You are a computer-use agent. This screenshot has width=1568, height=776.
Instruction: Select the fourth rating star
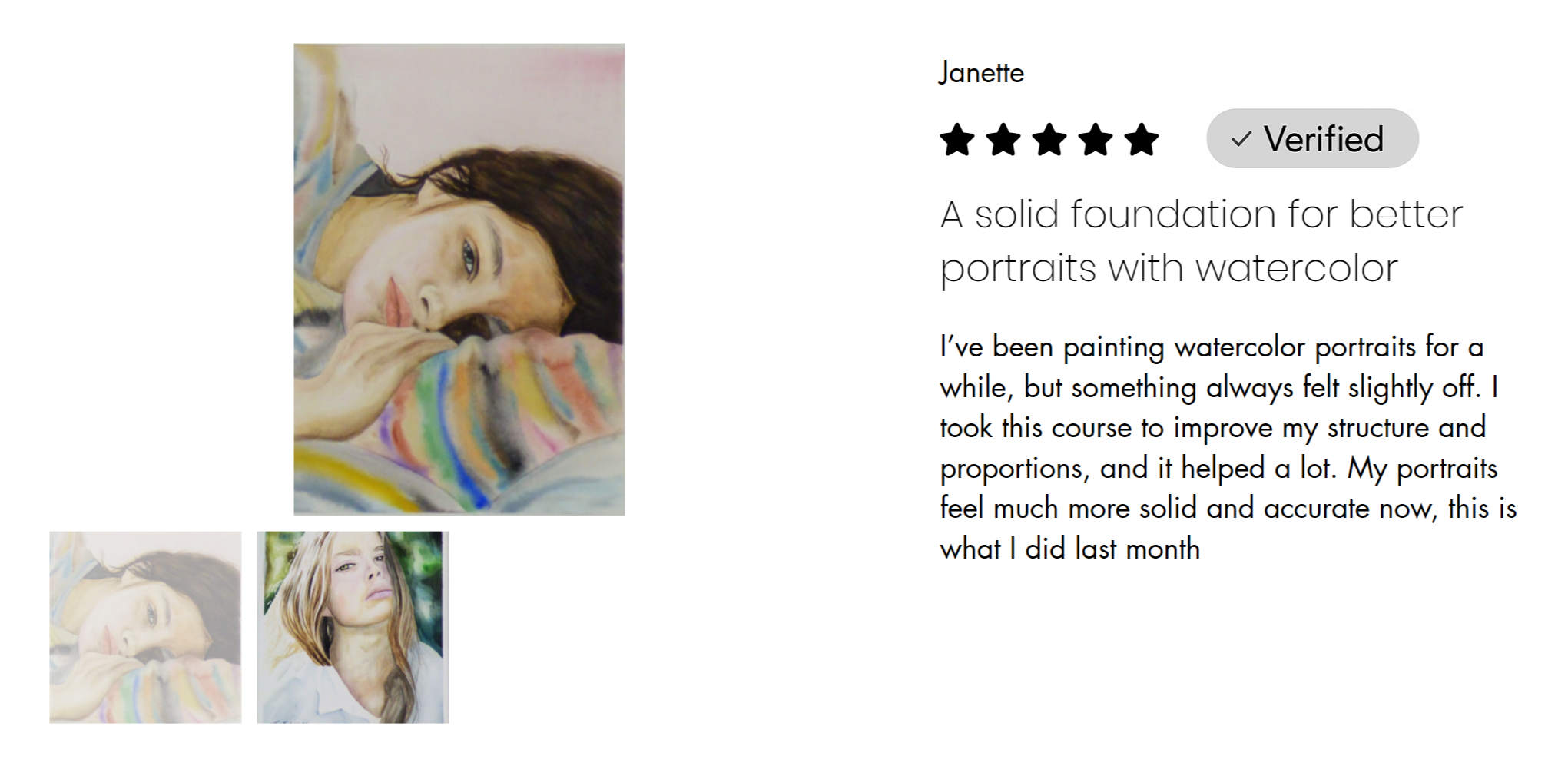[x=1095, y=140]
